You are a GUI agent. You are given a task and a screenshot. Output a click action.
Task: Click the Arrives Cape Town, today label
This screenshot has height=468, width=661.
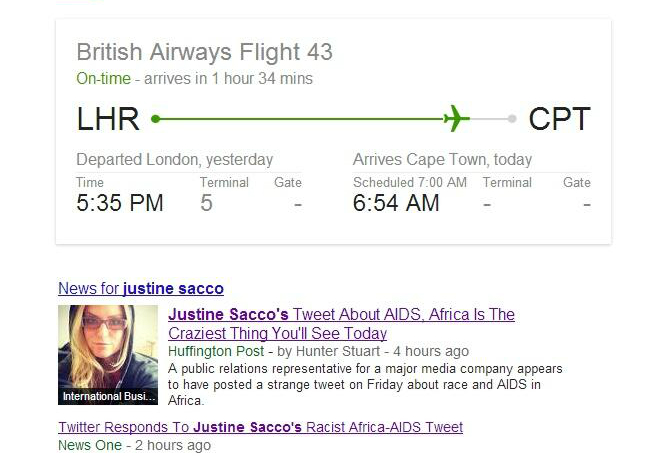442,160
